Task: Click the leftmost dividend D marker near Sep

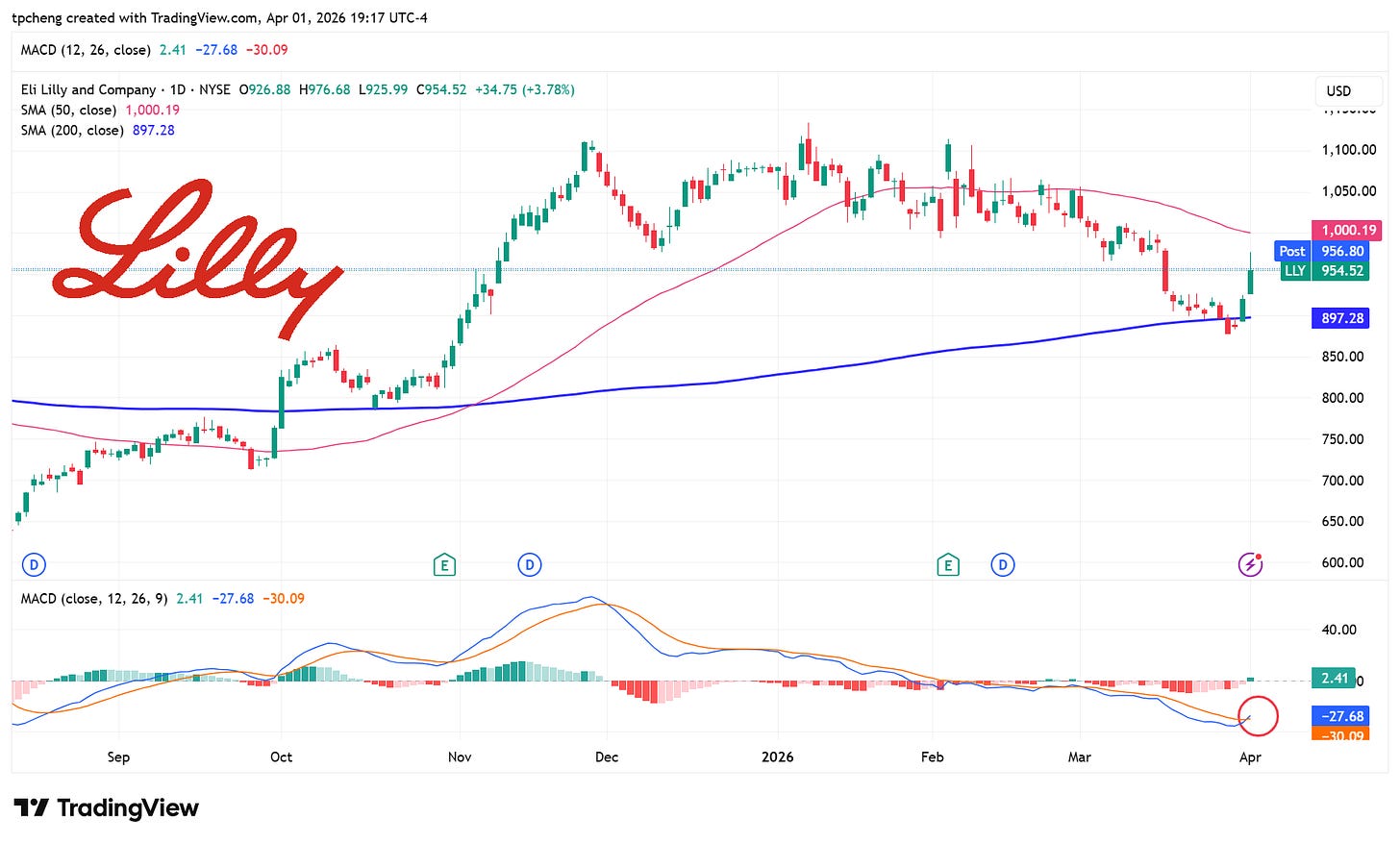Action: point(34,565)
